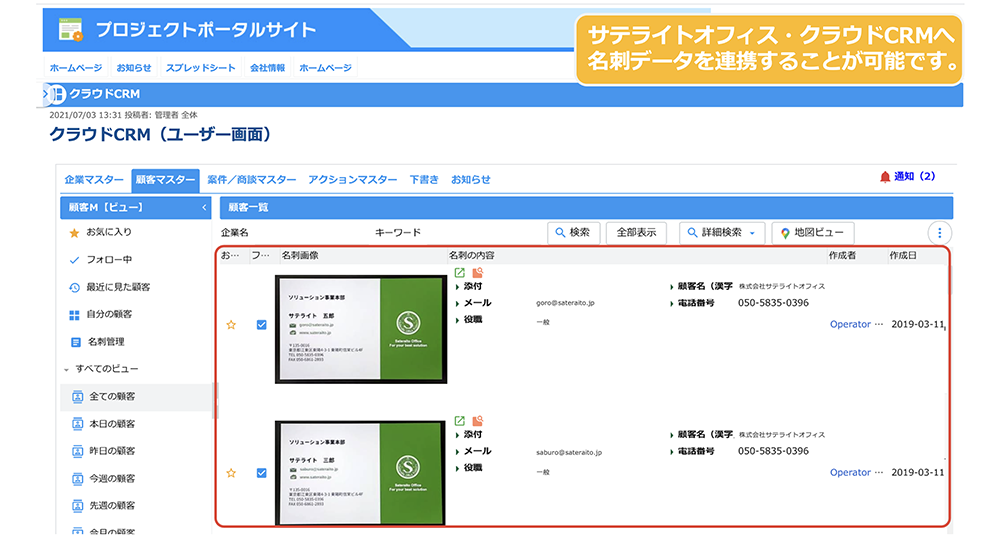
Task: Click email goro@sateraito.jp
Action: tap(565, 304)
